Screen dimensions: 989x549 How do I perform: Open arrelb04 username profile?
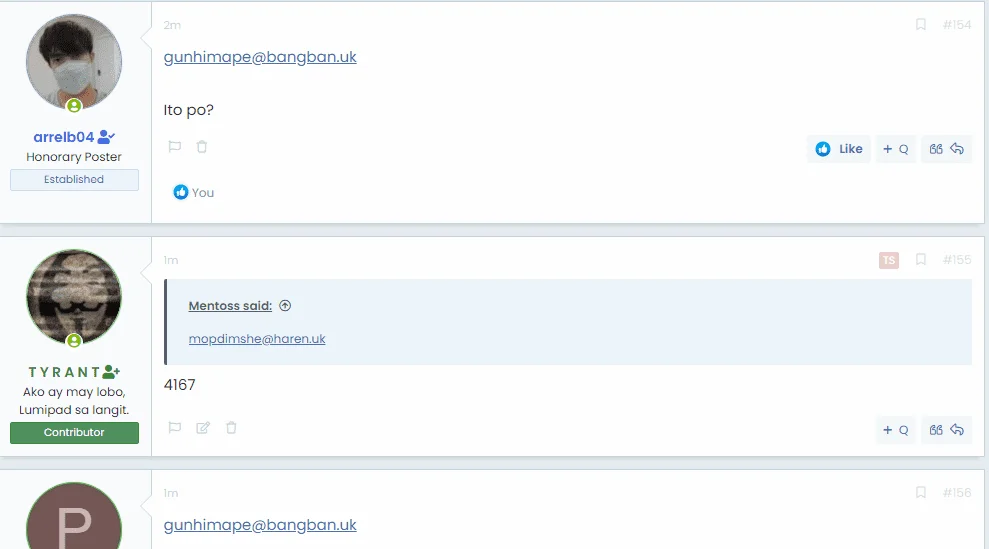coord(64,137)
